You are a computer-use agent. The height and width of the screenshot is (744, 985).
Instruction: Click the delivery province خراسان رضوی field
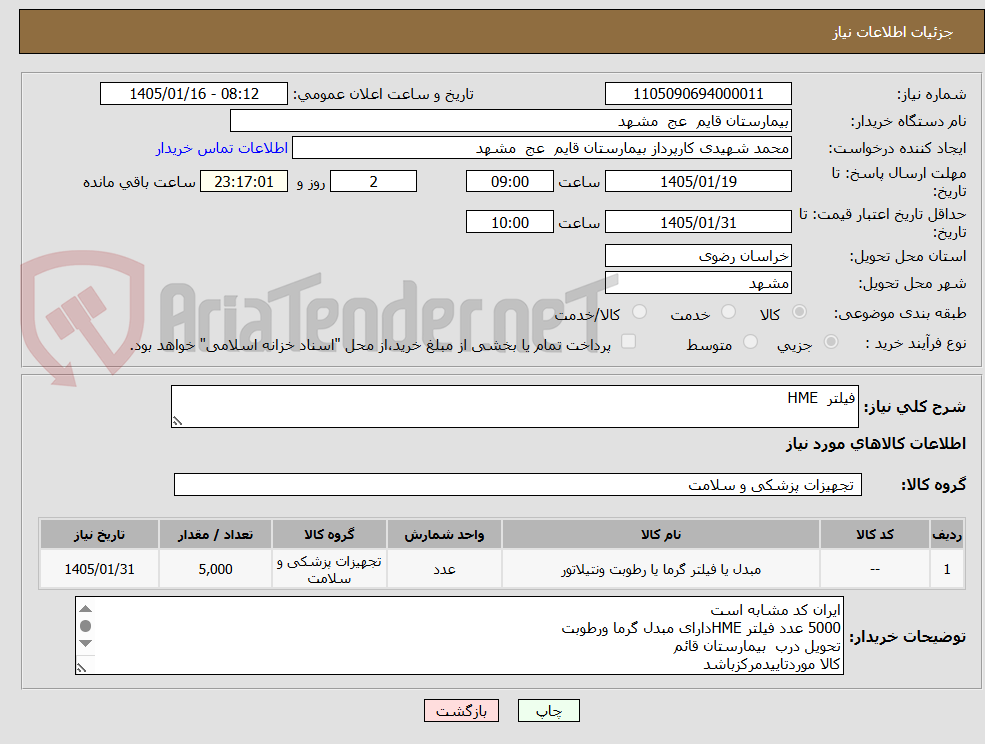[698, 256]
